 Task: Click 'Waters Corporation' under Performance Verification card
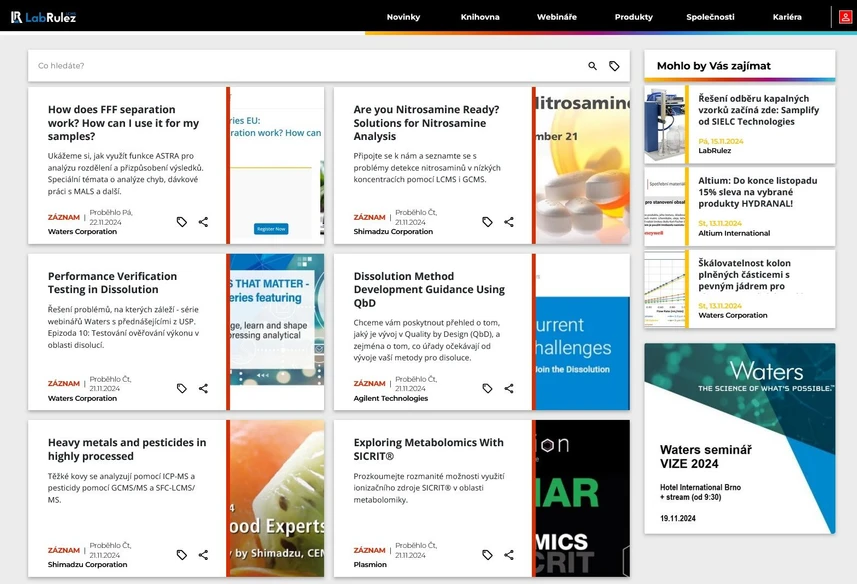pos(83,398)
